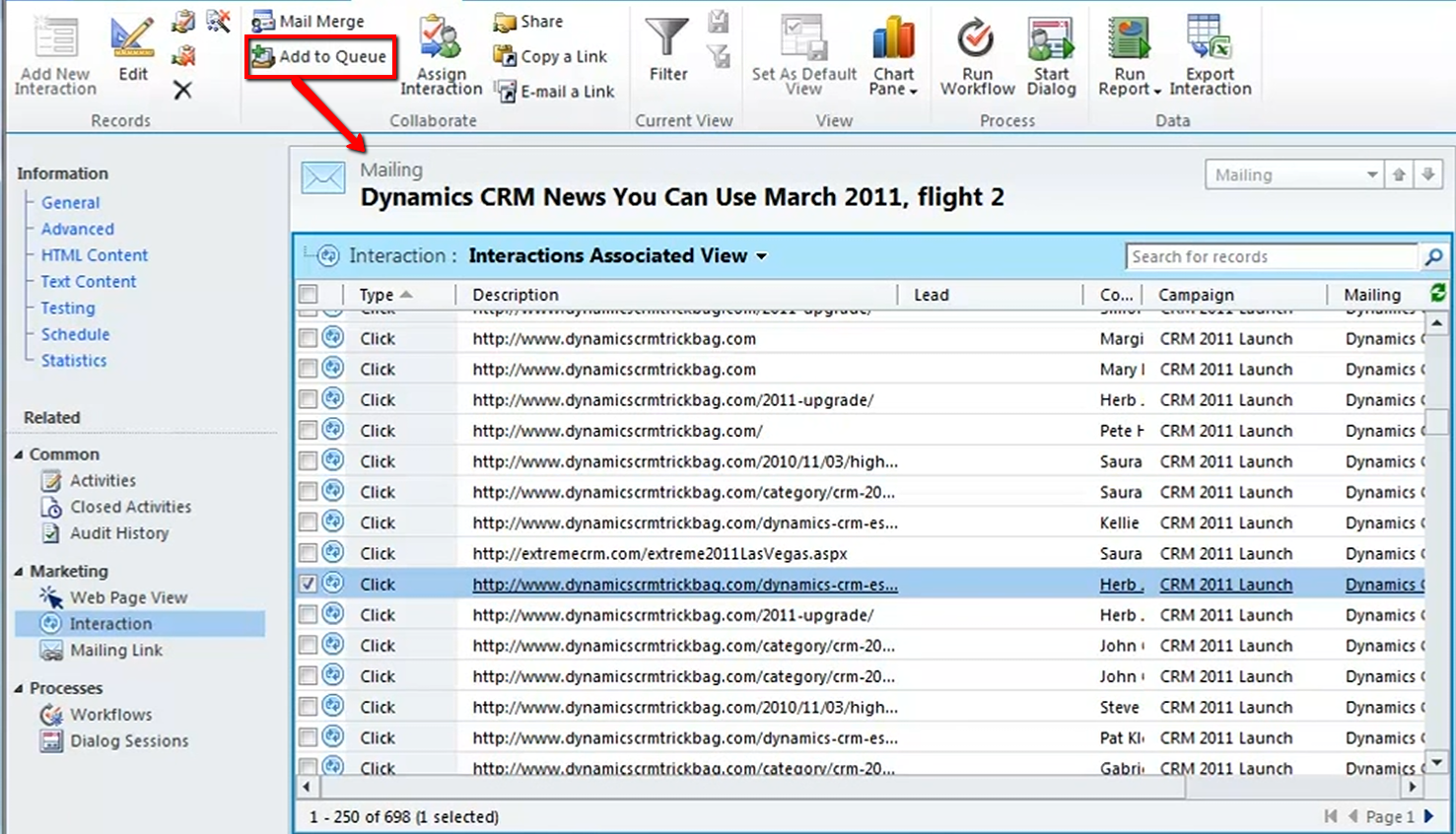Screen dimensions: 1456x834
Task: Open the underlined dynamics-crm-es URL in the selected row
Action: point(685,585)
